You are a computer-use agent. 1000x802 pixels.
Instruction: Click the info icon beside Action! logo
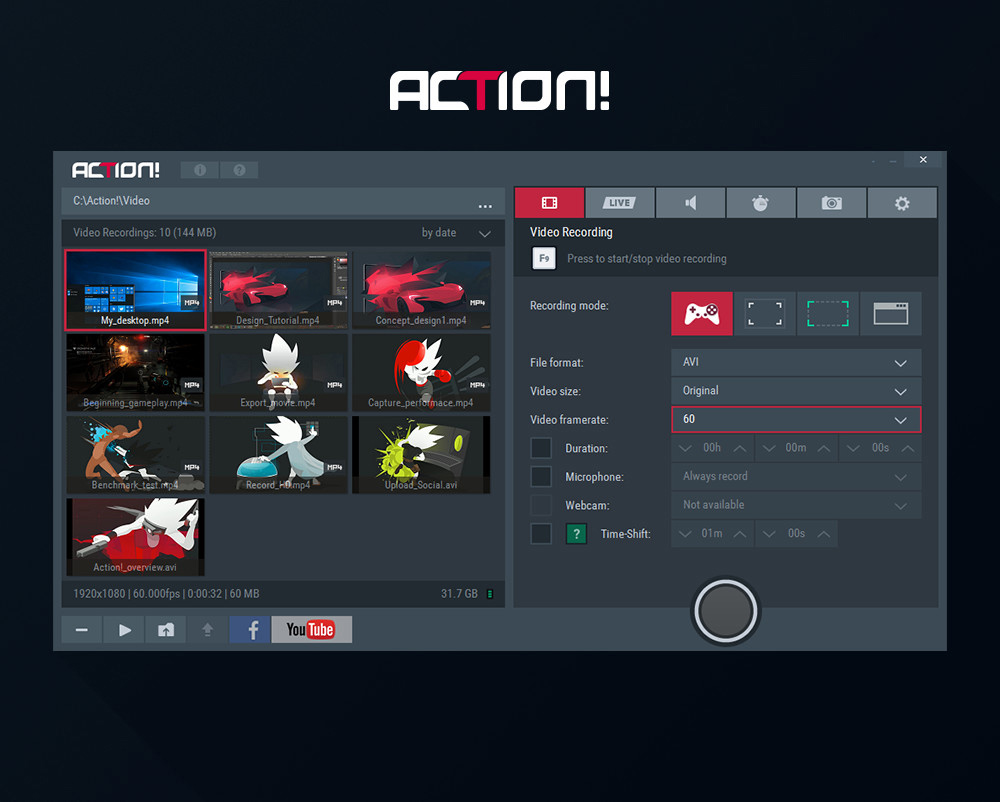point(200,170)
